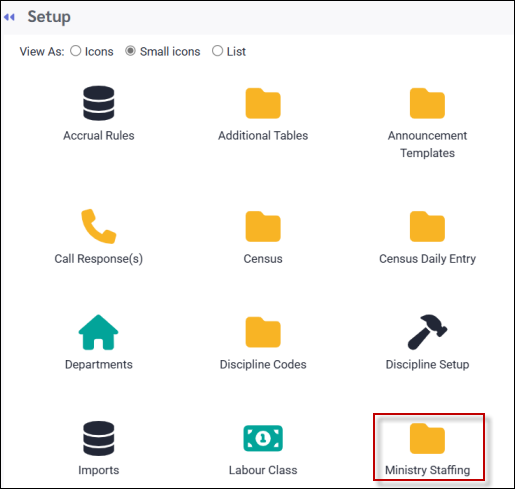Collapse the Setup panel with double arrows
This screenshot has height=489, width=515.
click(x=9, y=17)
